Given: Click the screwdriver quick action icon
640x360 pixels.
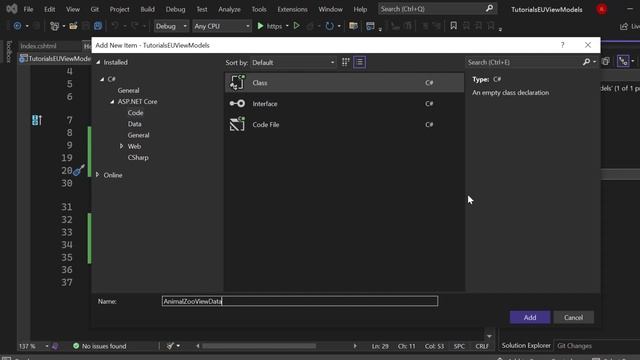Looking at the screenshot, I should coord(79,170).
